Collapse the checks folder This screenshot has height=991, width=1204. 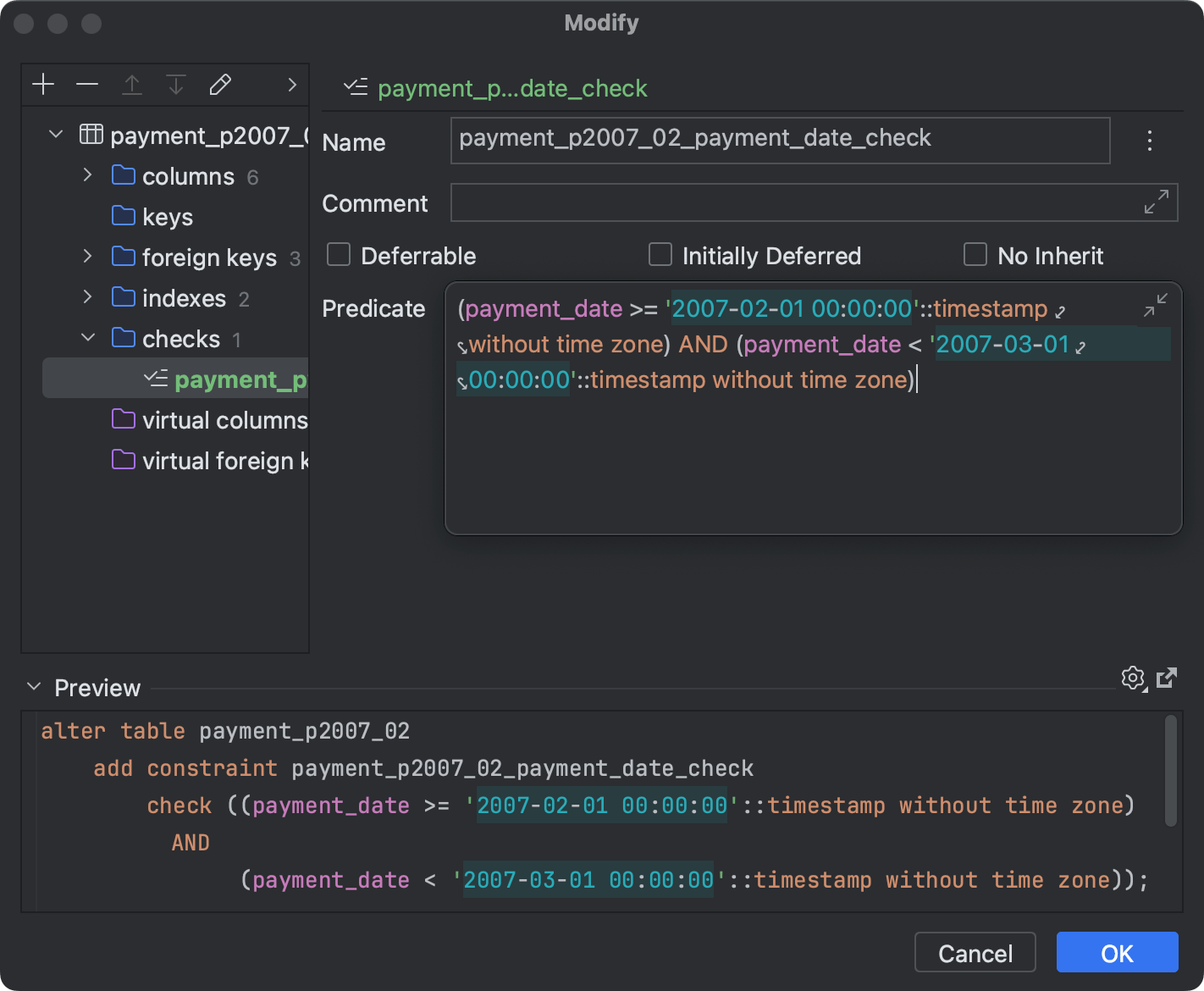[87, 338]
